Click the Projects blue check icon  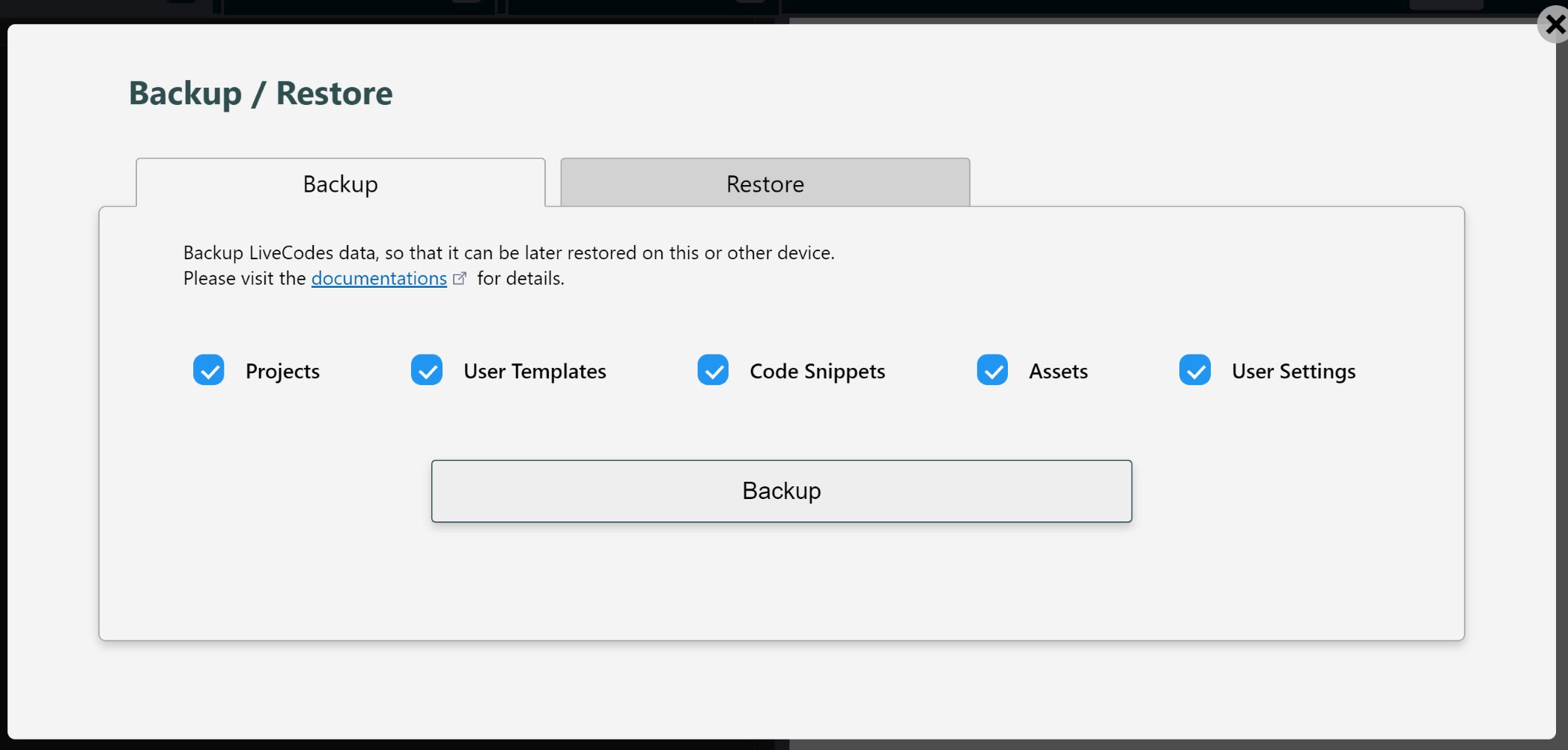coord(209,369)
